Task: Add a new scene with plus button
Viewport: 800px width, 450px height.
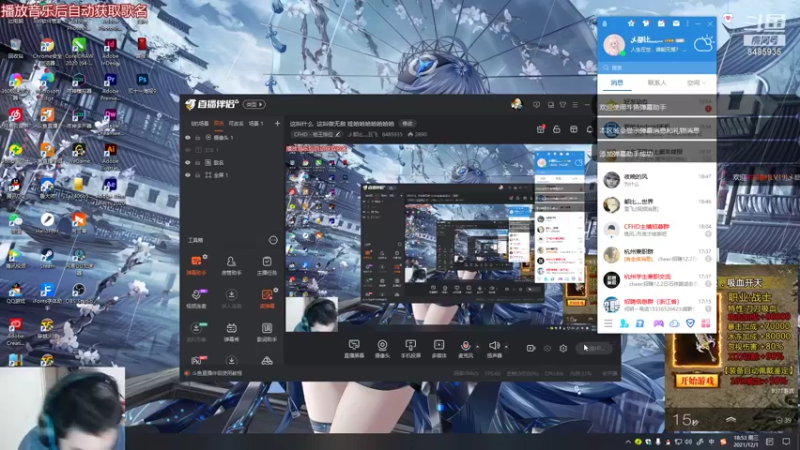Action: (277, 123)
